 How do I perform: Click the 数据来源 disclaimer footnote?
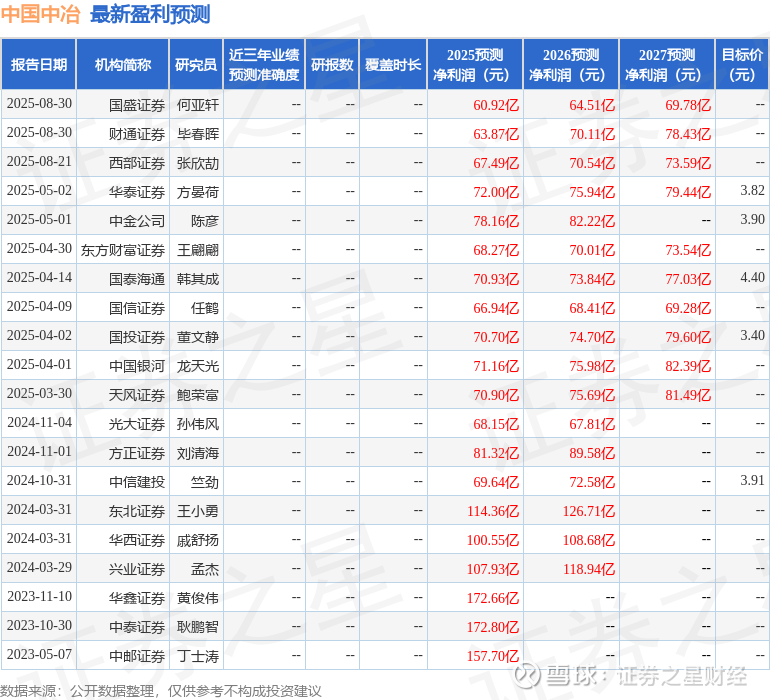[161, 691]
